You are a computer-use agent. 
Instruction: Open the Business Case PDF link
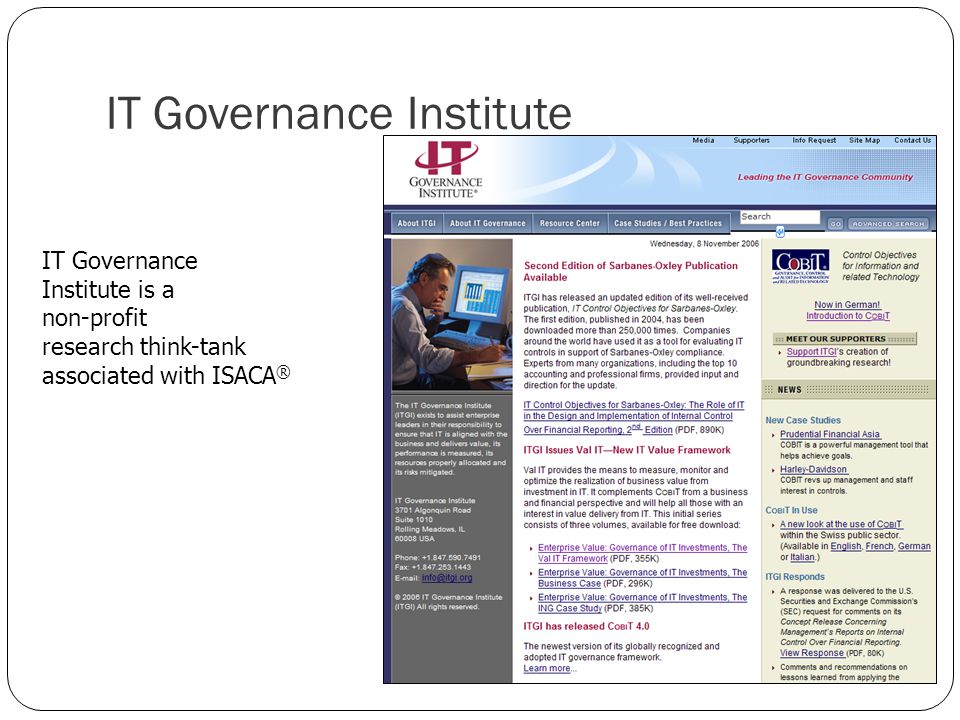pos(642,577)
